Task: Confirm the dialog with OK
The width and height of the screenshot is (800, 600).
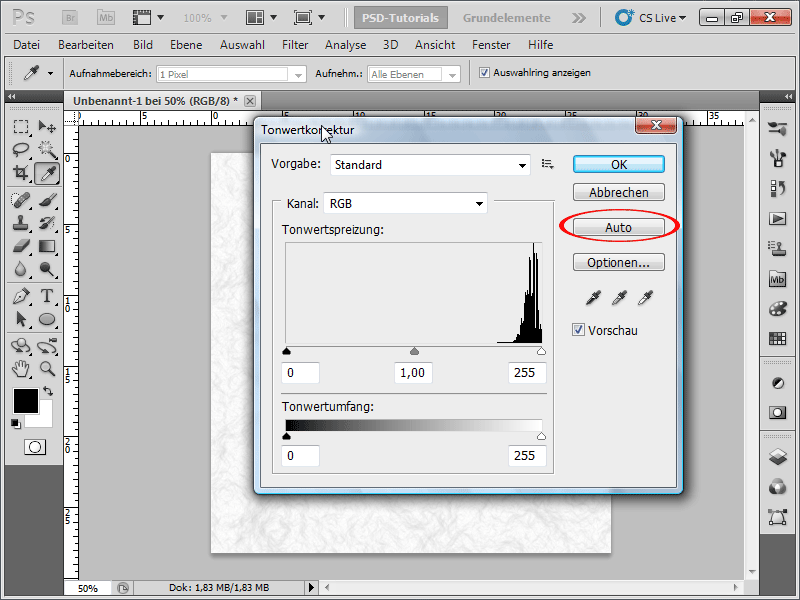Action: click(619, 164)
